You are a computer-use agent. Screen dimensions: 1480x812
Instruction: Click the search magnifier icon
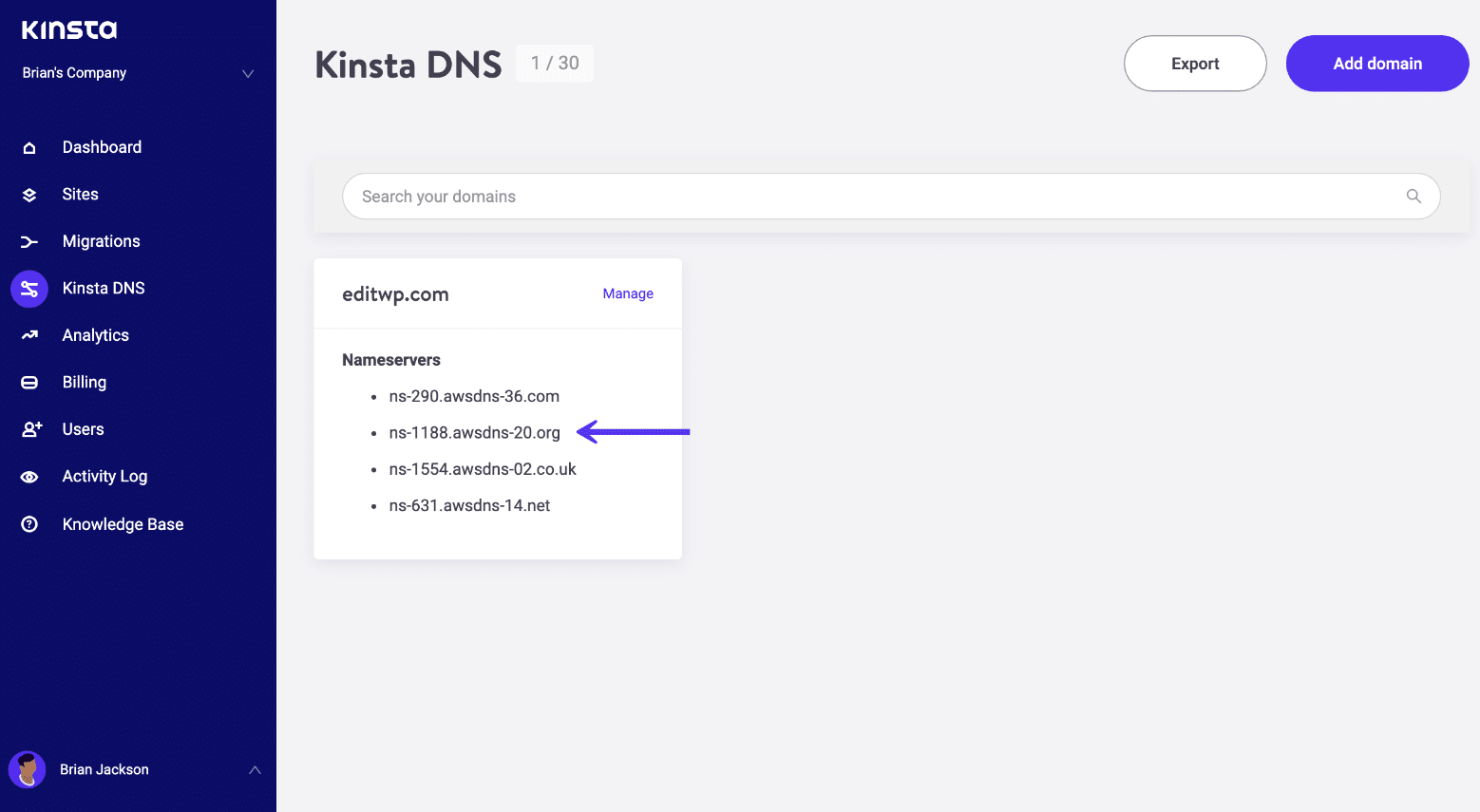point(1414,196)
